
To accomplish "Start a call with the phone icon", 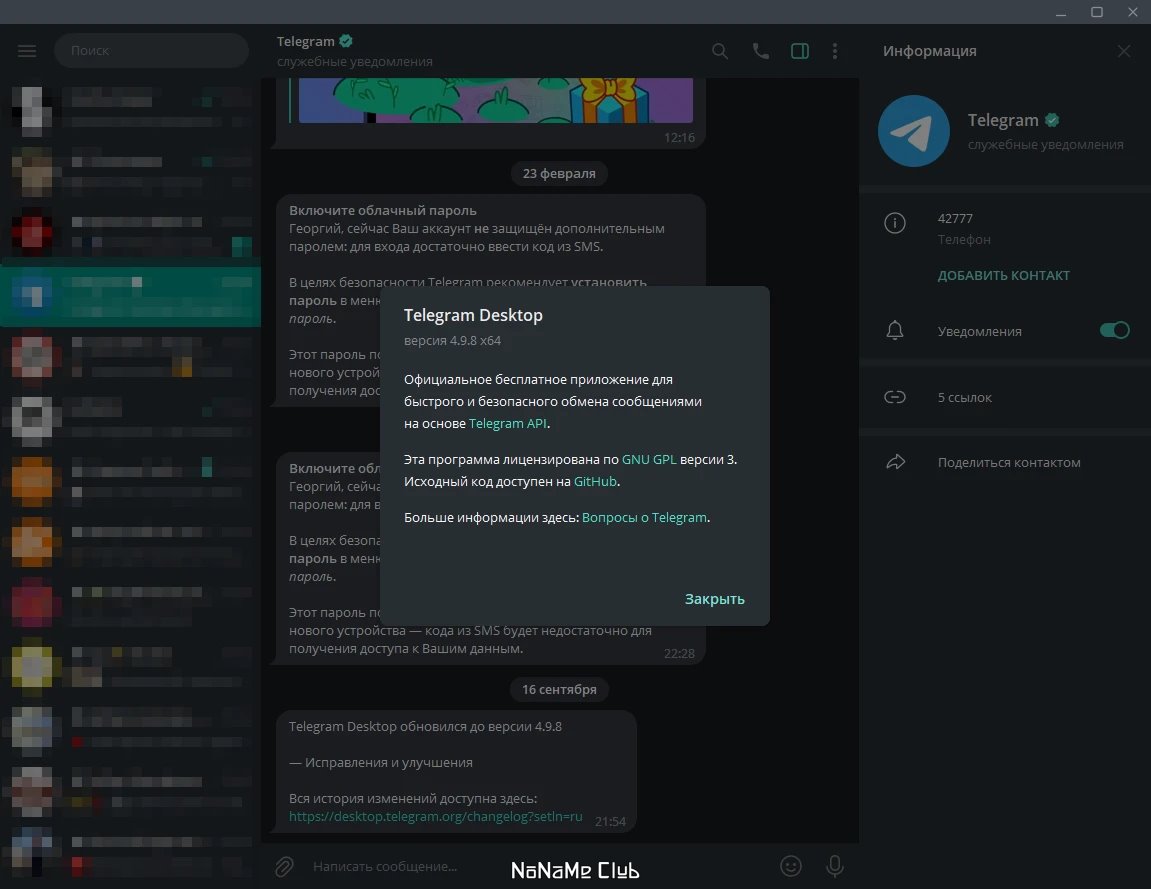I will (x=760, y=51).
